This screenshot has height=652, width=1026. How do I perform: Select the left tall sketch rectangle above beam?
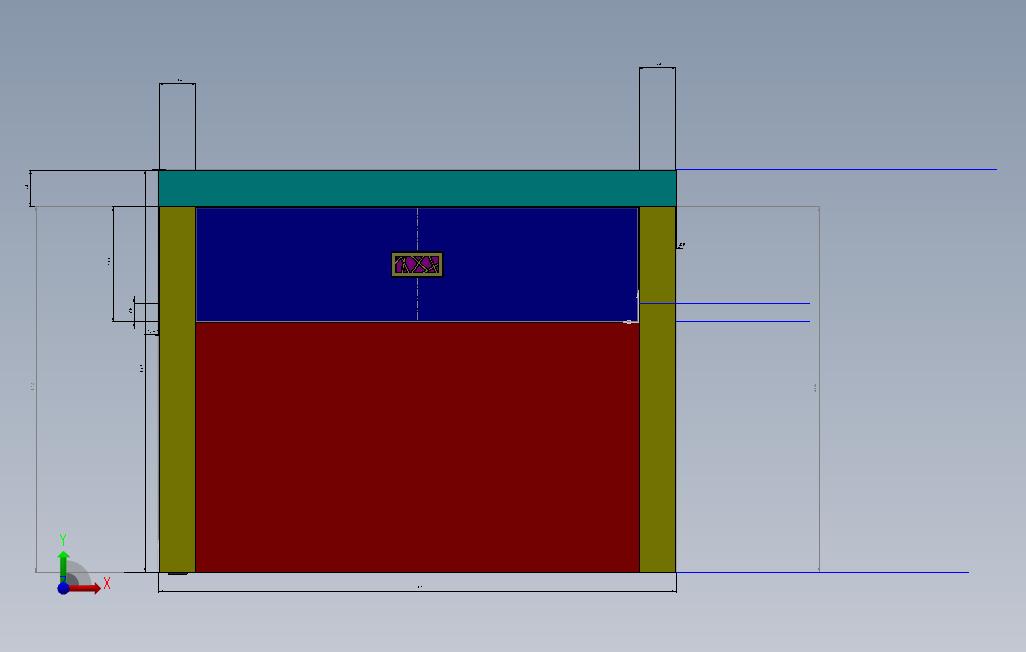pyautogui.click(x=177, y=126)
